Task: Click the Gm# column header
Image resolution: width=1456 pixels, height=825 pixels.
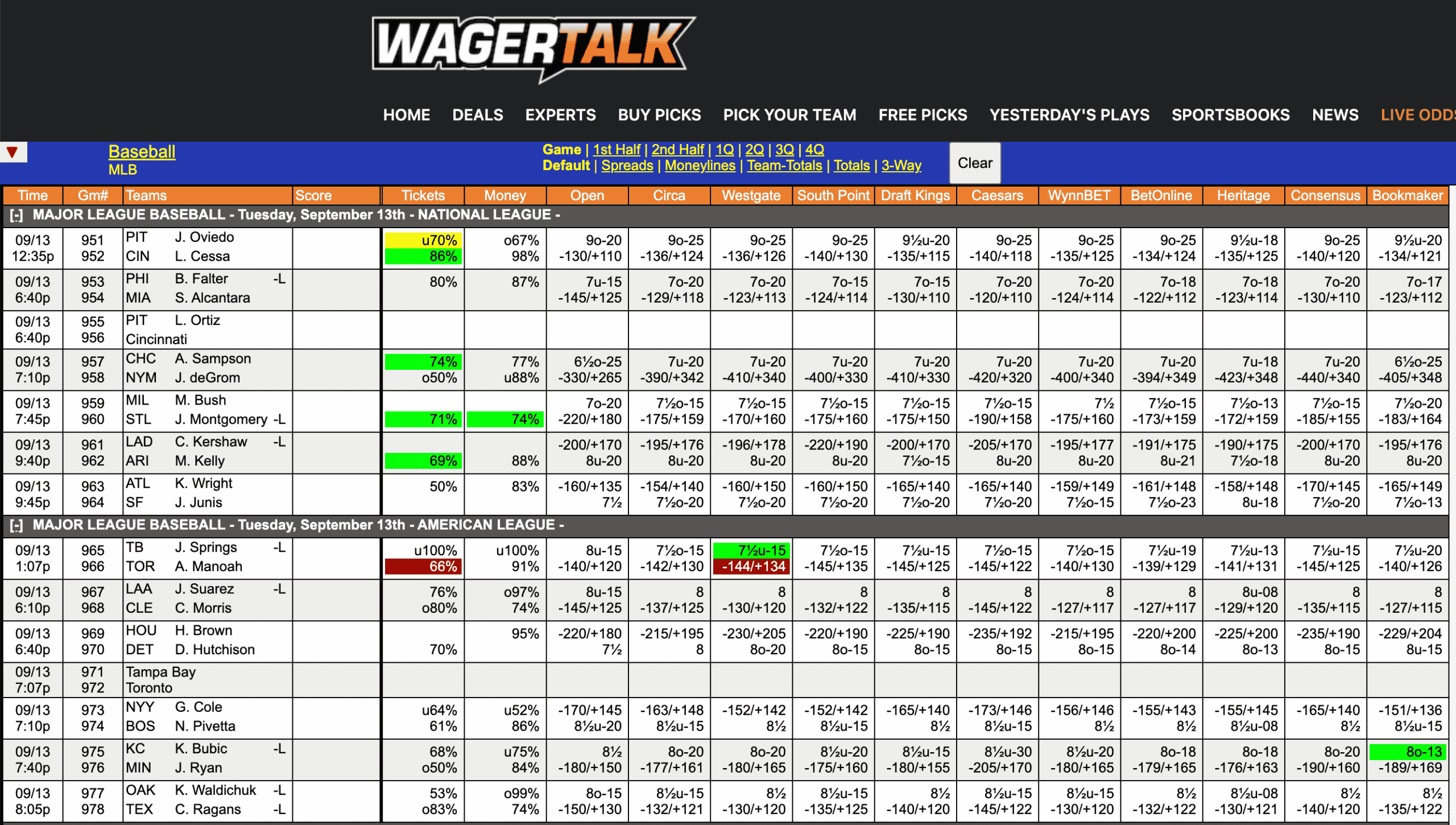Action: (x=93, y=196)
